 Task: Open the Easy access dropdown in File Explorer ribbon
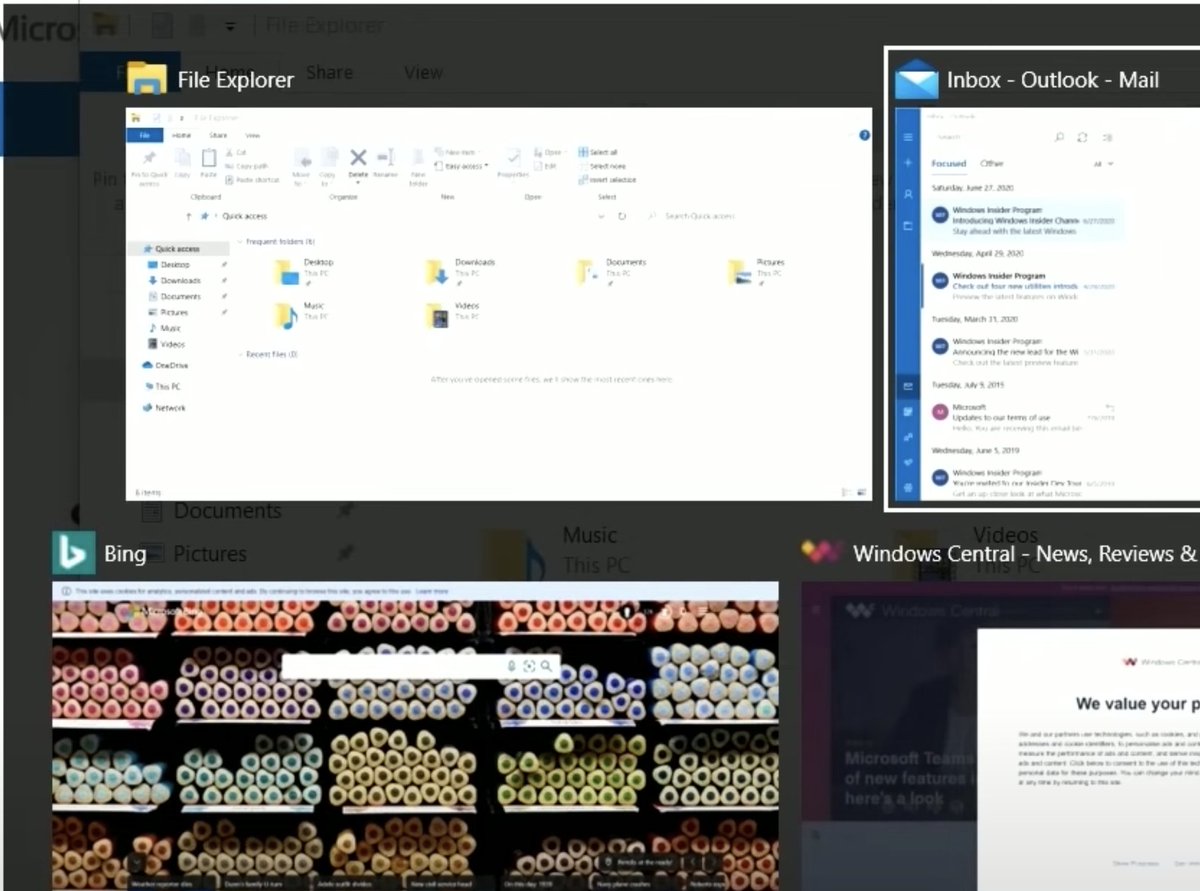pos(462,166)
